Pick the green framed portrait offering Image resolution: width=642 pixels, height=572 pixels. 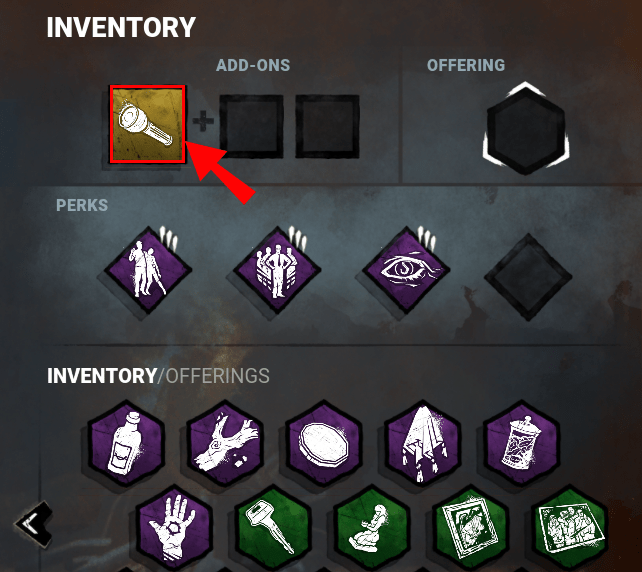[471, 528]
